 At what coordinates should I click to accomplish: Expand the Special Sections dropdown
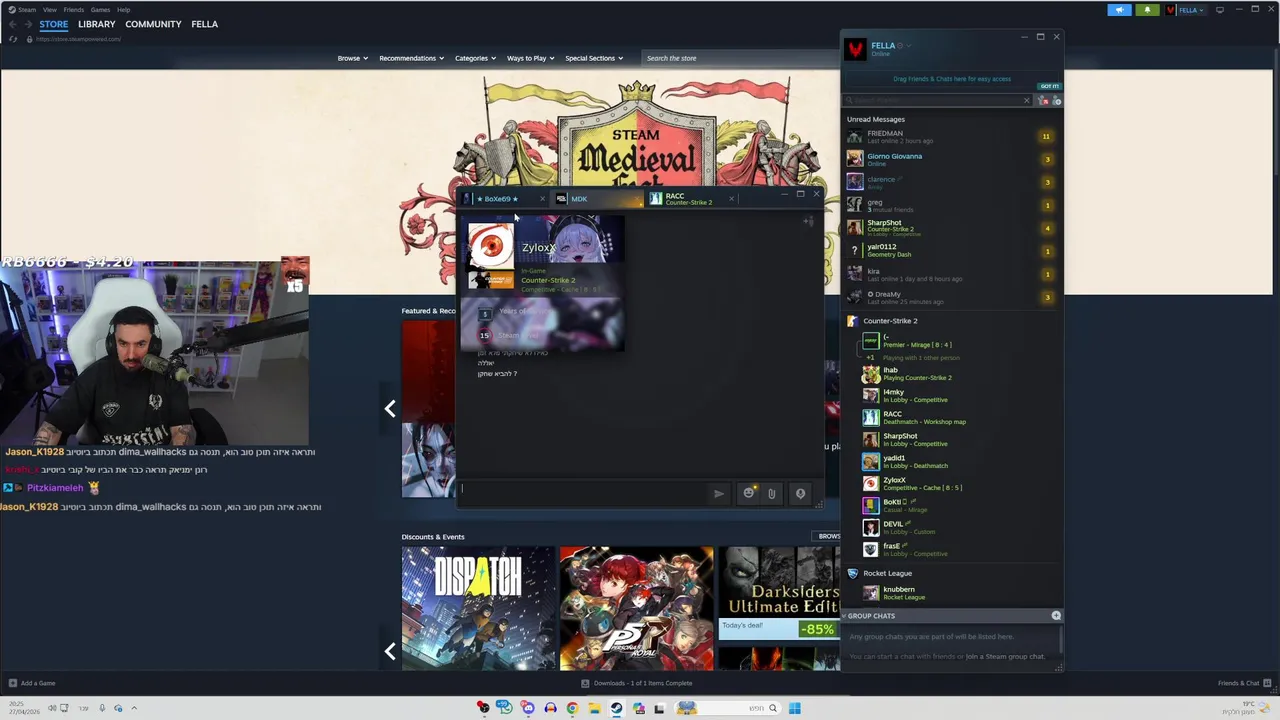[594, 58]
